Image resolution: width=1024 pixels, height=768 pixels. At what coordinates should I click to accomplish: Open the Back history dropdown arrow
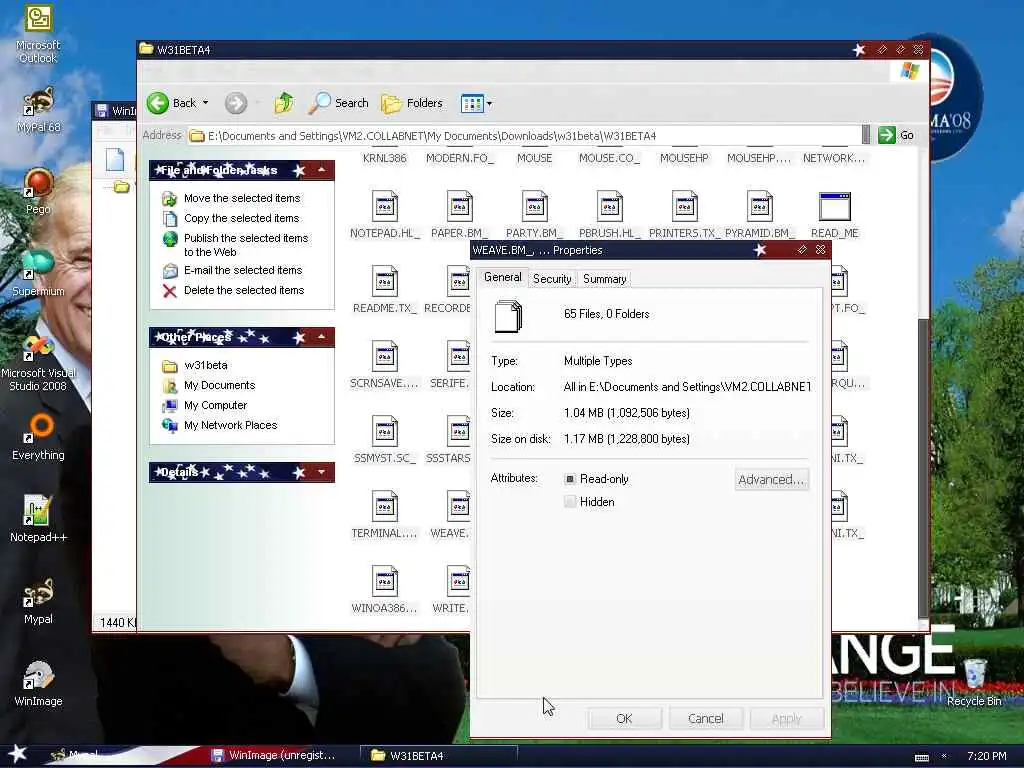[x=205, y=103]
